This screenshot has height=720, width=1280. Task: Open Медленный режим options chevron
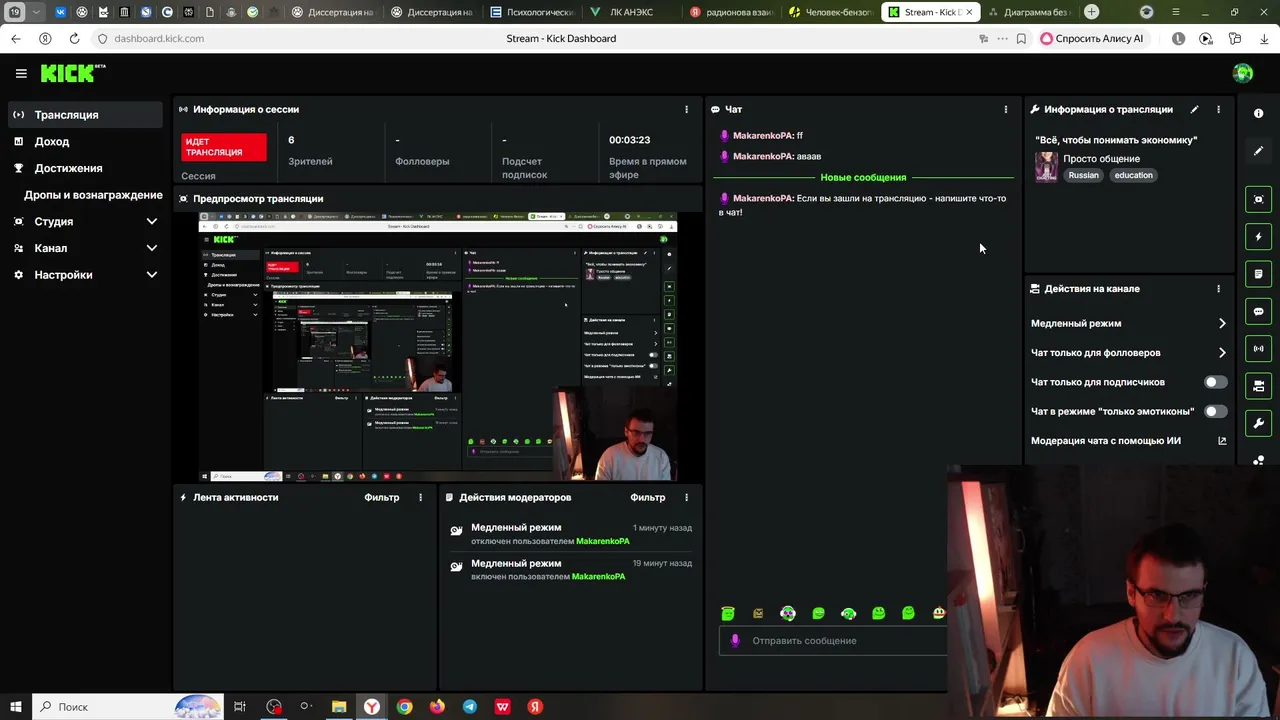[1222, 324]
